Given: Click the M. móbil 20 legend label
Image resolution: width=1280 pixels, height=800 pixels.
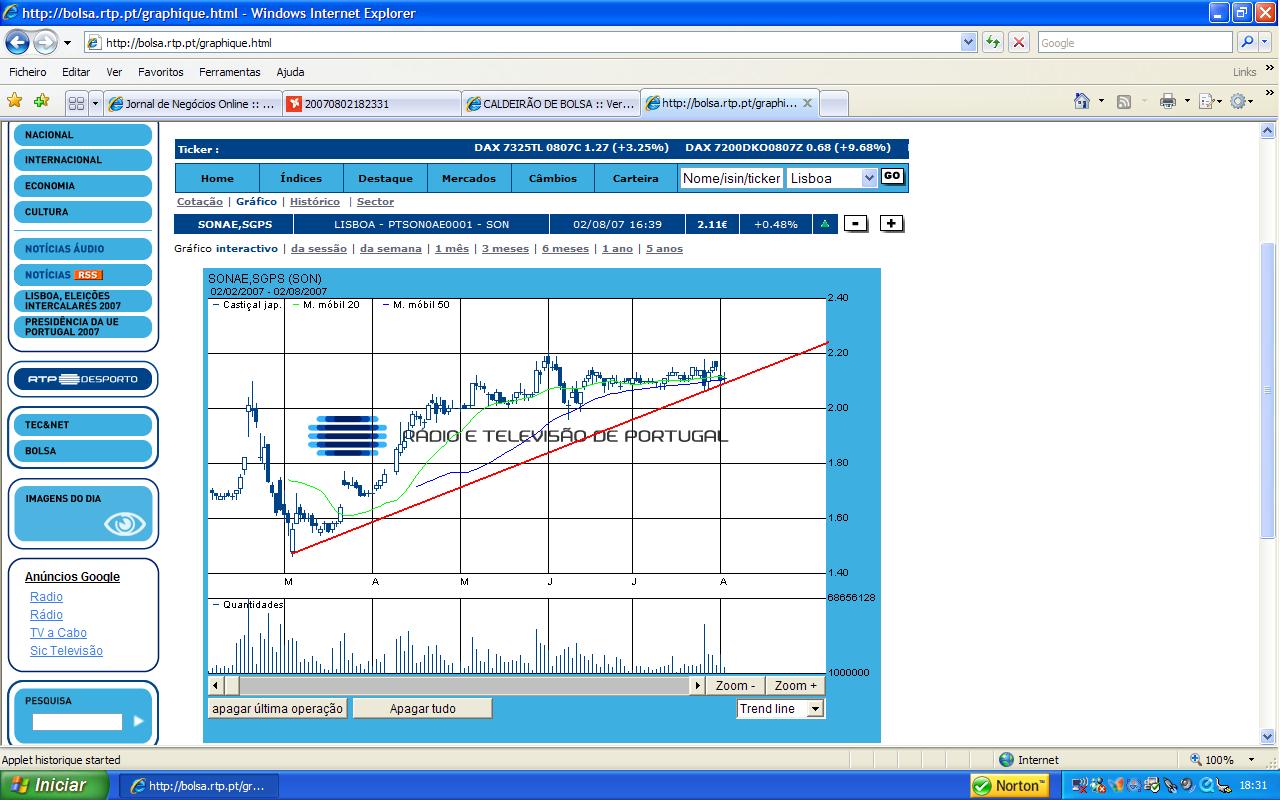Looking at the screenshot, I should [x=331, y=304].
